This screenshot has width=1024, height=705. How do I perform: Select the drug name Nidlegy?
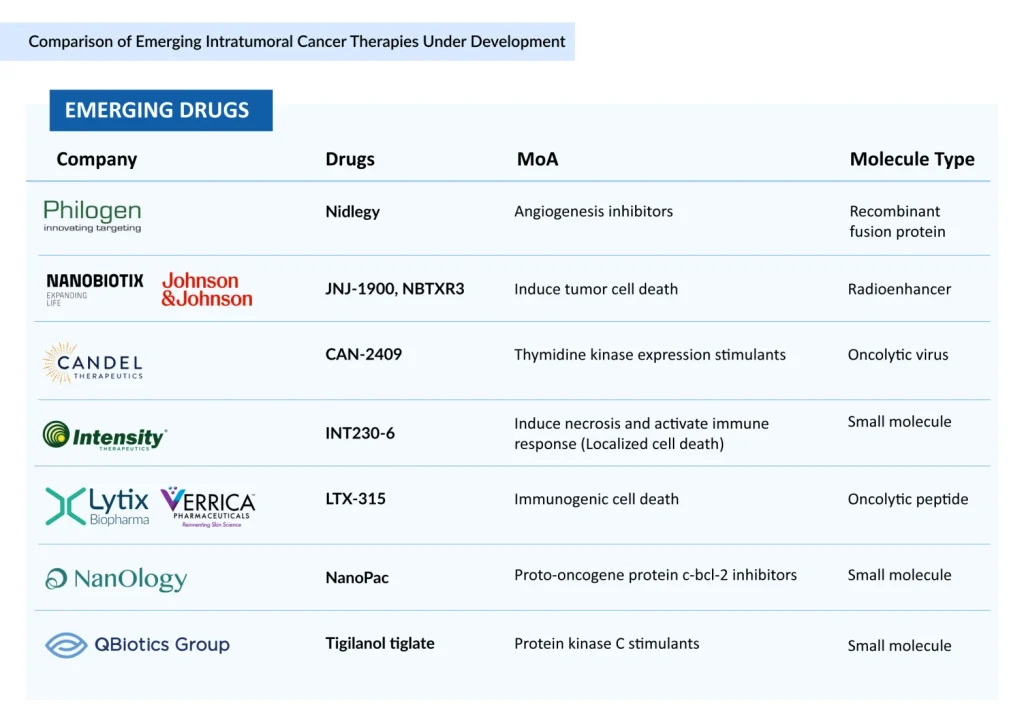point(353,212)
